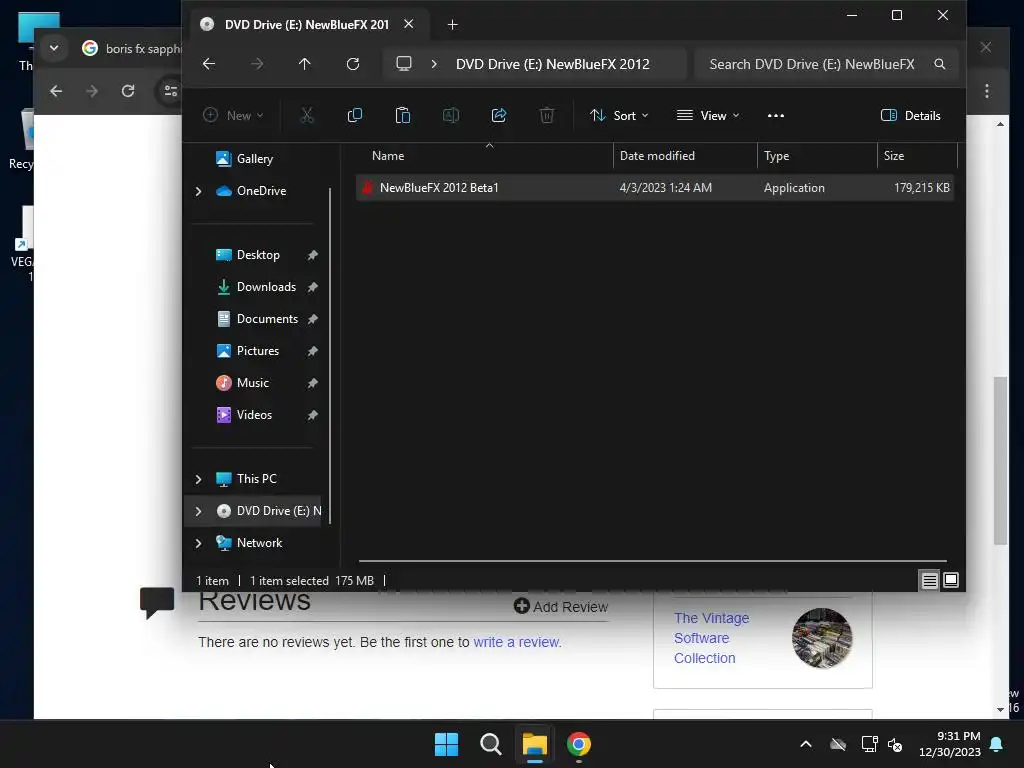Image resolution: width=1024 pixels, height=768 pixels.
Task: Open The Vintage Software Collection link
Action: [711, 638]
